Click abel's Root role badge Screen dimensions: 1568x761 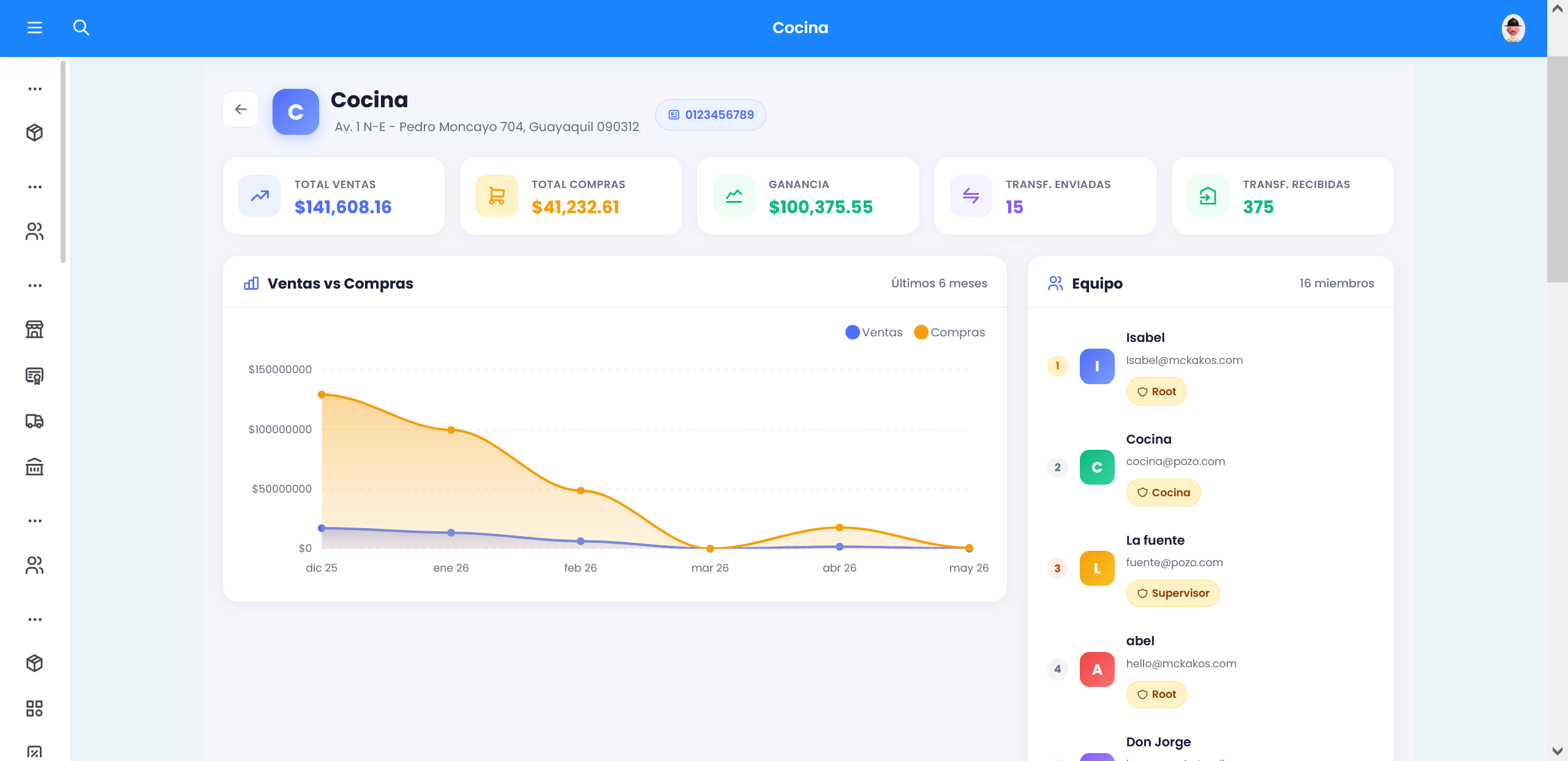pyautogui.click(x=1156, y=694)
